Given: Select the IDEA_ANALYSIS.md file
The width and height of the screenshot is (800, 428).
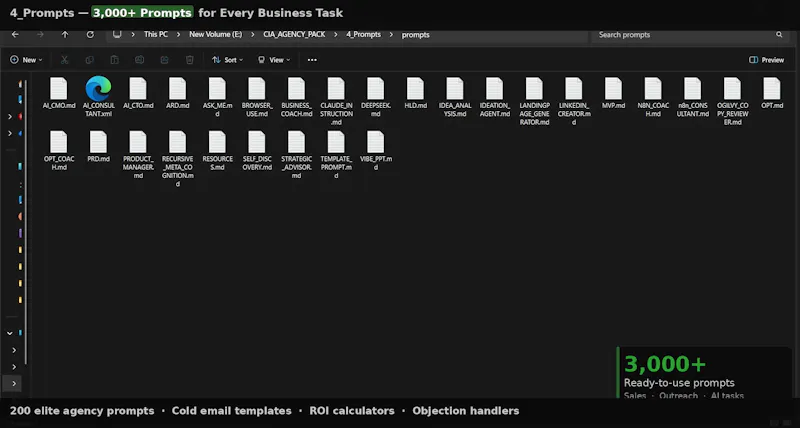Looking at the screenshot, I should pos(455,97).
